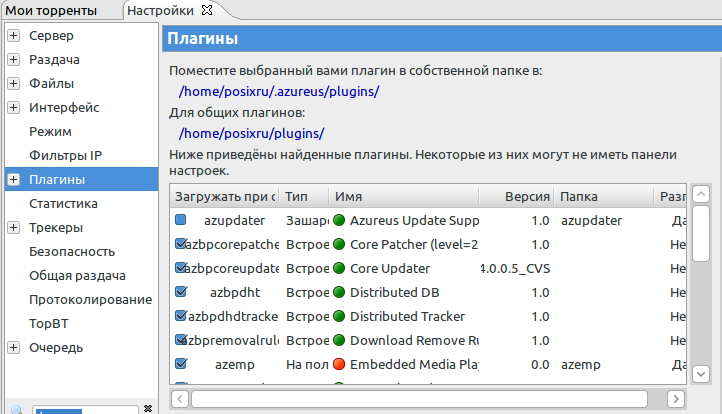Click the right arrow of the horizontal scrollbar

[675, 399]
